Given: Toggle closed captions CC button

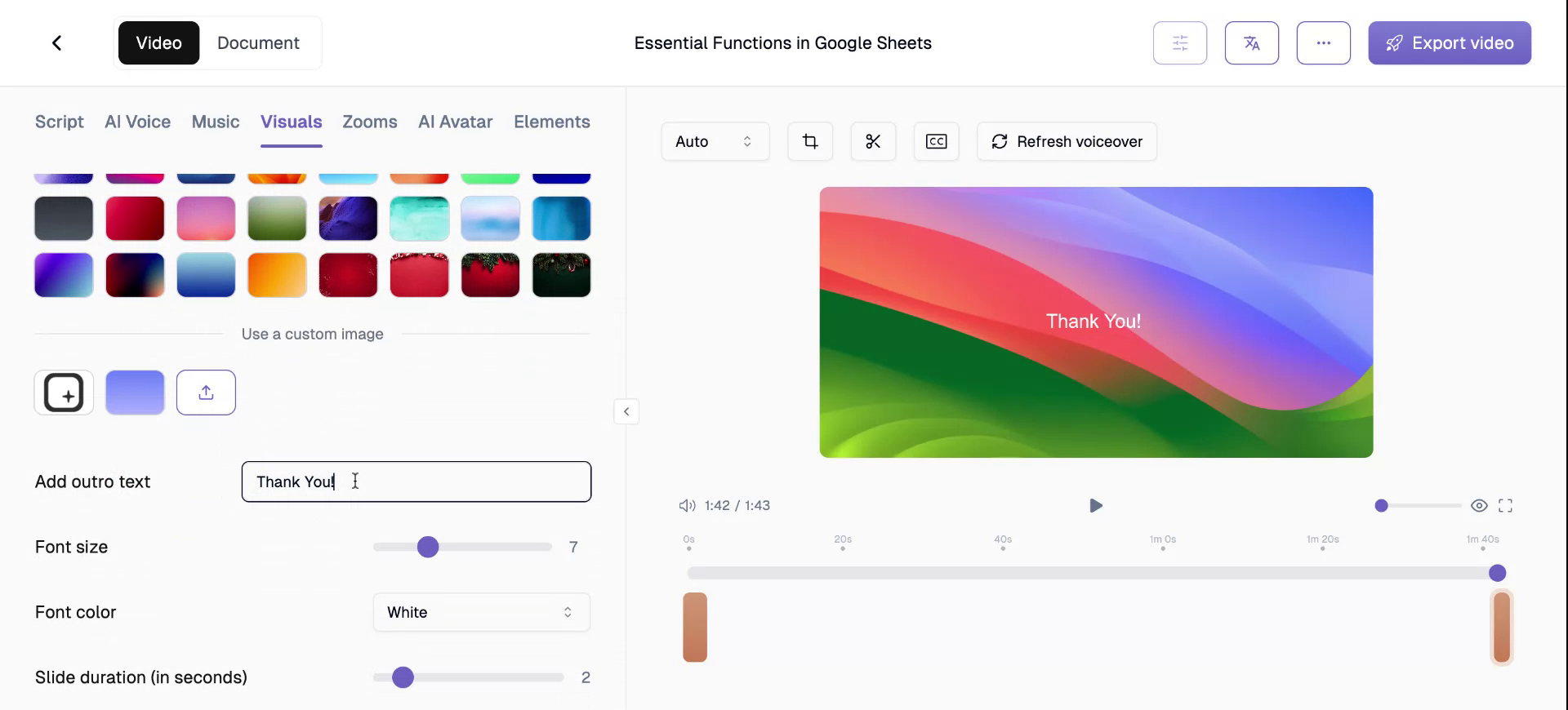Looking at the screenshot, I should 936,142.
